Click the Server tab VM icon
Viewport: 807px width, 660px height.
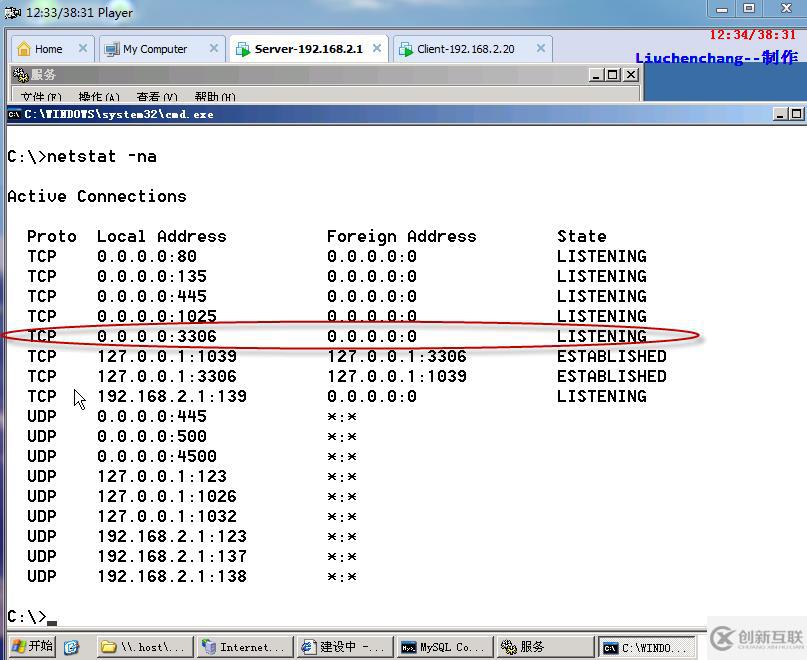(242, 49)
